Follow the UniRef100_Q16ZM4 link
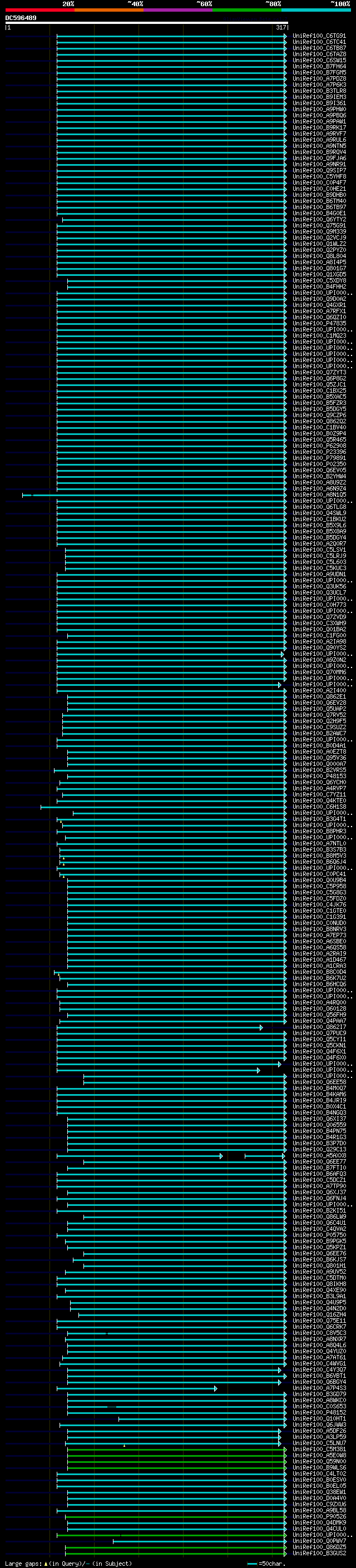The width and height of the screenshot is (356, 1568). click(319, 1315)
